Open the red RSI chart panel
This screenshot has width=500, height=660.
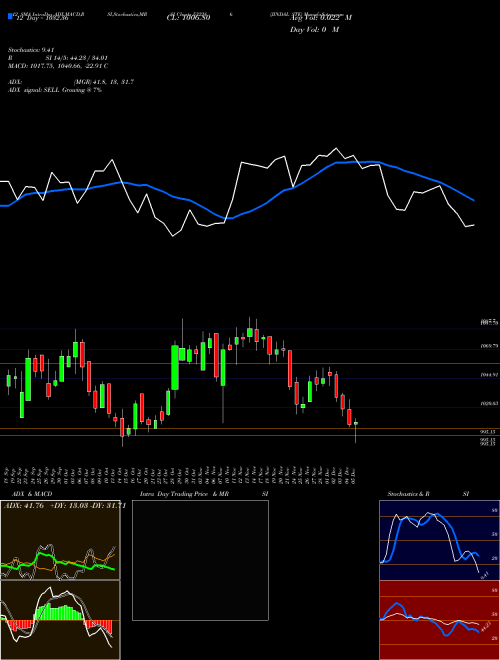point(439,620)
